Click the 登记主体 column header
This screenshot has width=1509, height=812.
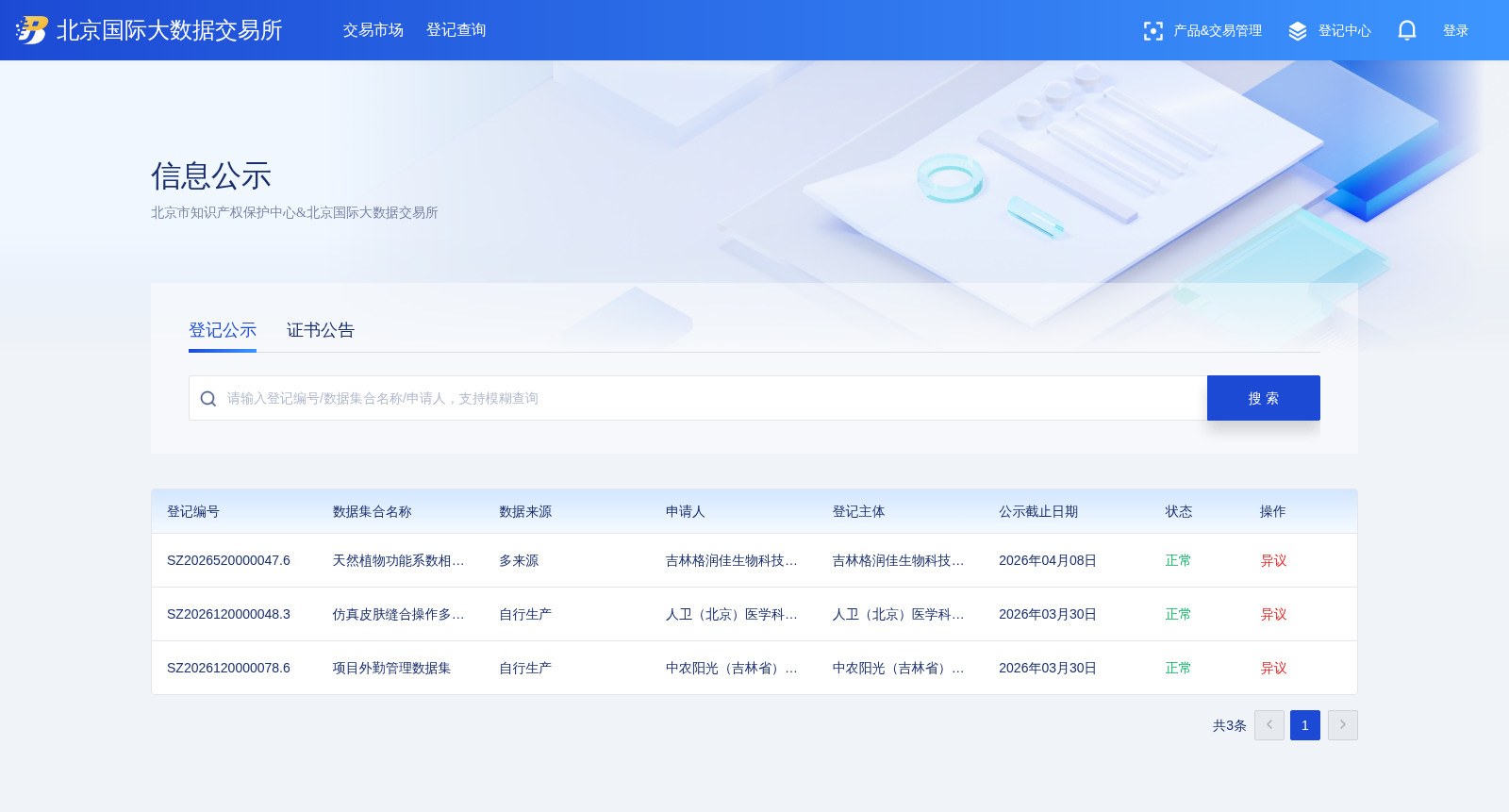coord(859,511)
